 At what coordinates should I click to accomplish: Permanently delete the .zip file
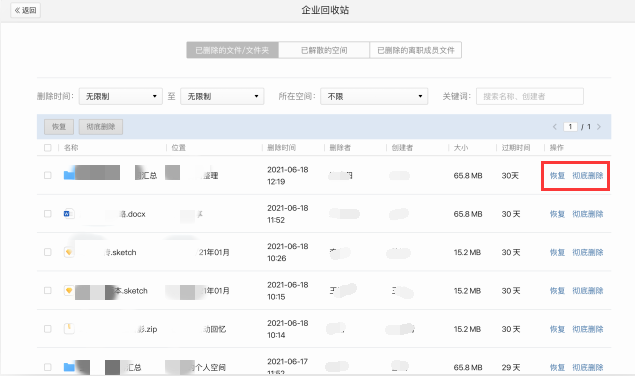(x=588, y=329)
